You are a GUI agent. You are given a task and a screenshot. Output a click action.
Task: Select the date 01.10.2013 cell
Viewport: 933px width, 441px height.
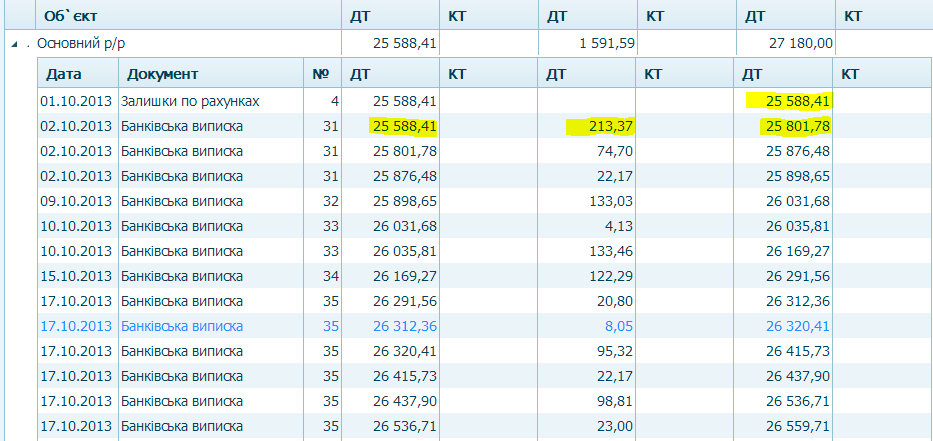click(x=76, y=101)
